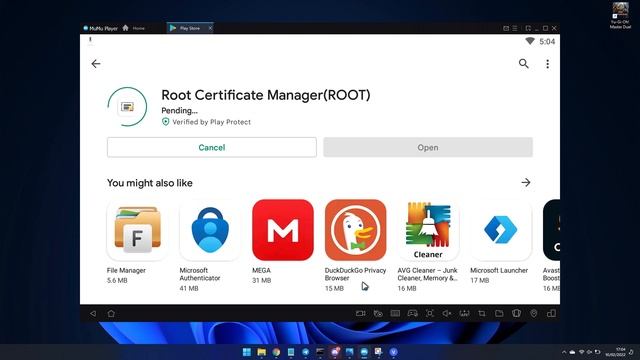This screenshot has height=360, width=640.
Task: Click the multi-window icon in MuMu
Action: [551, 313]
